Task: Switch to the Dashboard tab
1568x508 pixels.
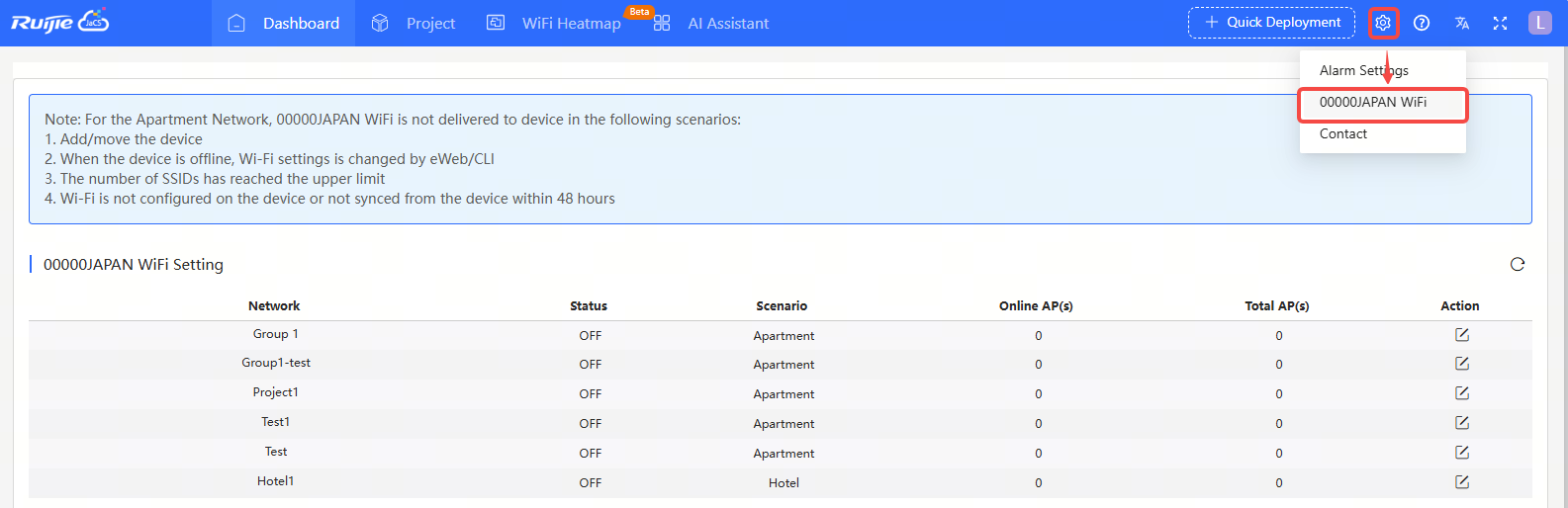Action: (283, 23)
